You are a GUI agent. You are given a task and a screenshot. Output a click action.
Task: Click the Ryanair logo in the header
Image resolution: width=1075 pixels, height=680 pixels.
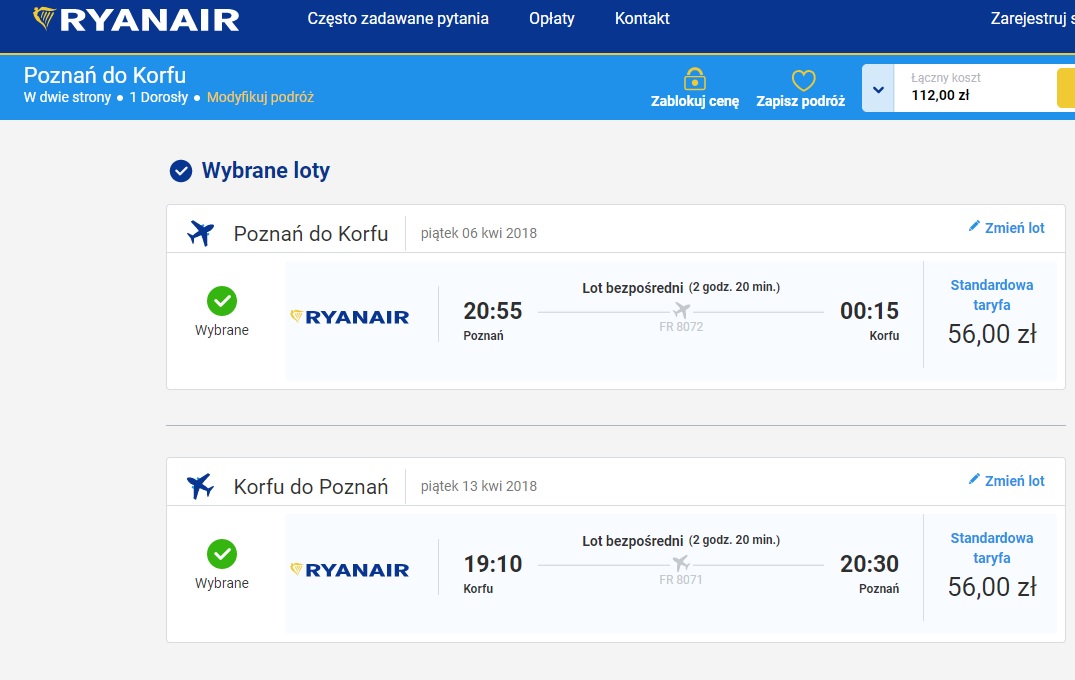click(136, 19)
